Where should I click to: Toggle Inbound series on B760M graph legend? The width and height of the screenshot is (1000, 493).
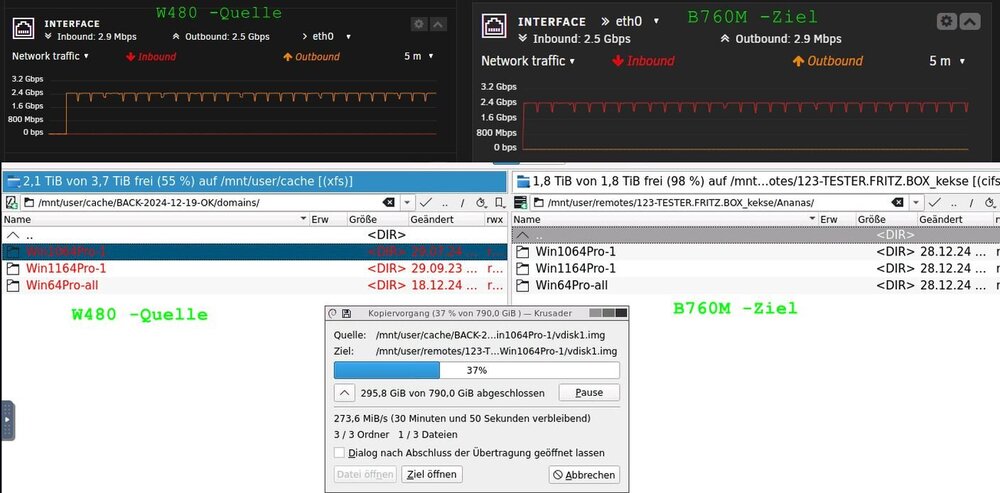point(643,61)
